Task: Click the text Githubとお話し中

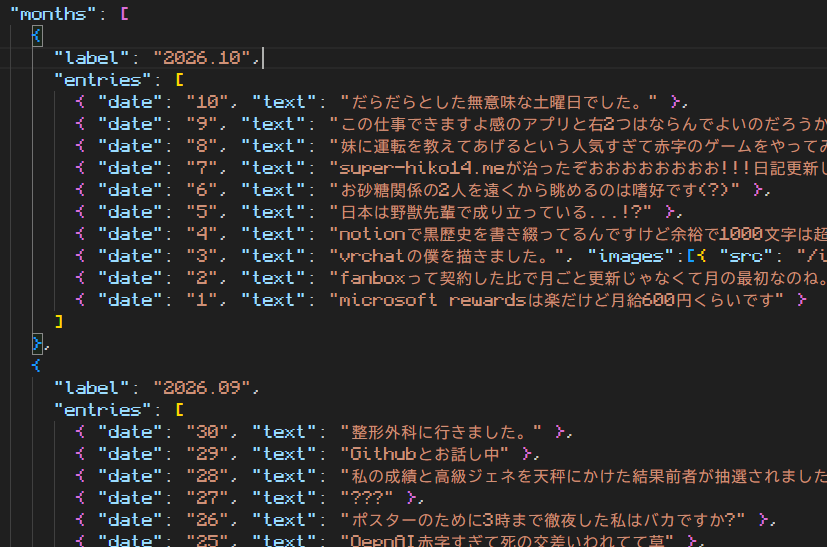Action: pyautogui.click(x=425, y=454)
